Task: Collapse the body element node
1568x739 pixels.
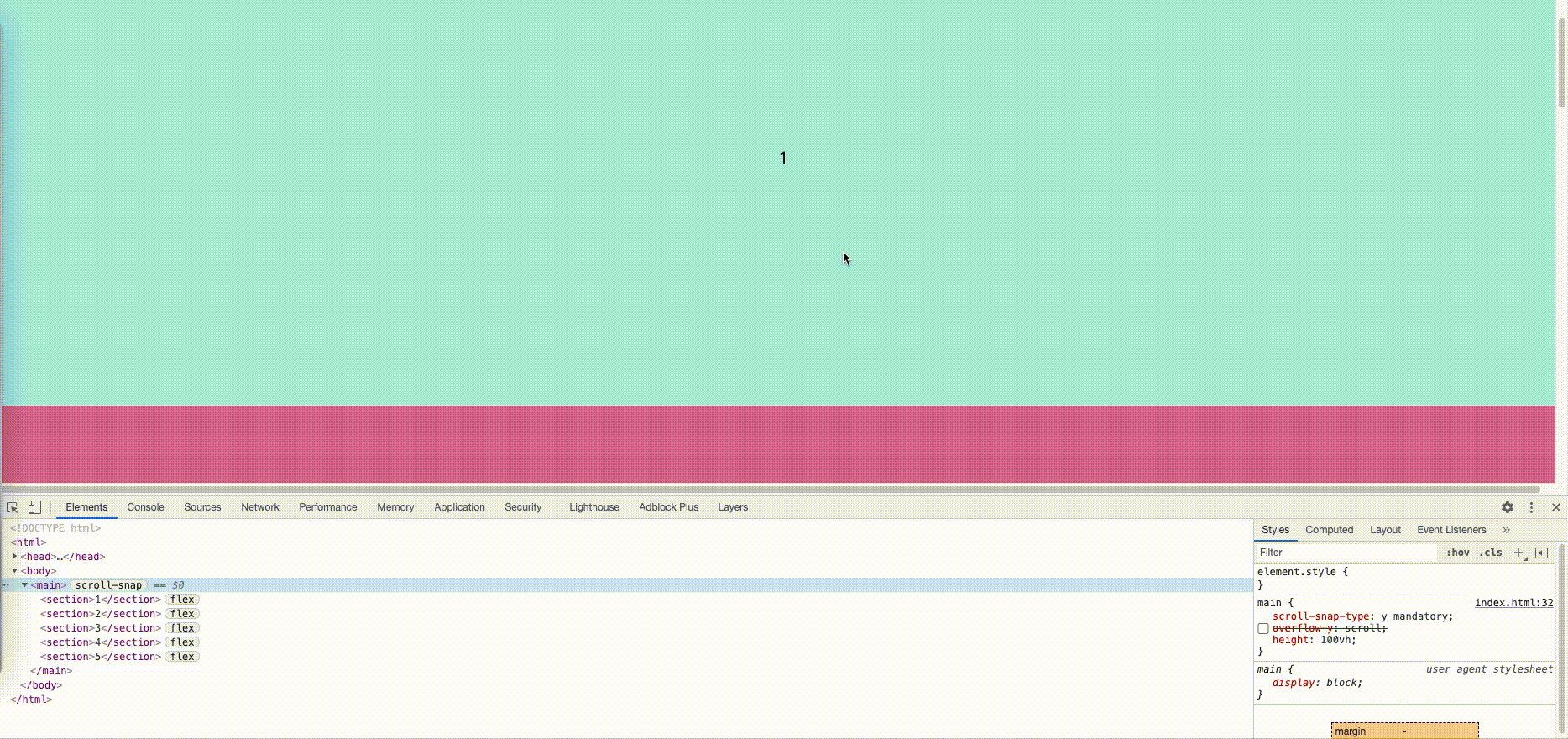Action: click(x=14, y=570)
